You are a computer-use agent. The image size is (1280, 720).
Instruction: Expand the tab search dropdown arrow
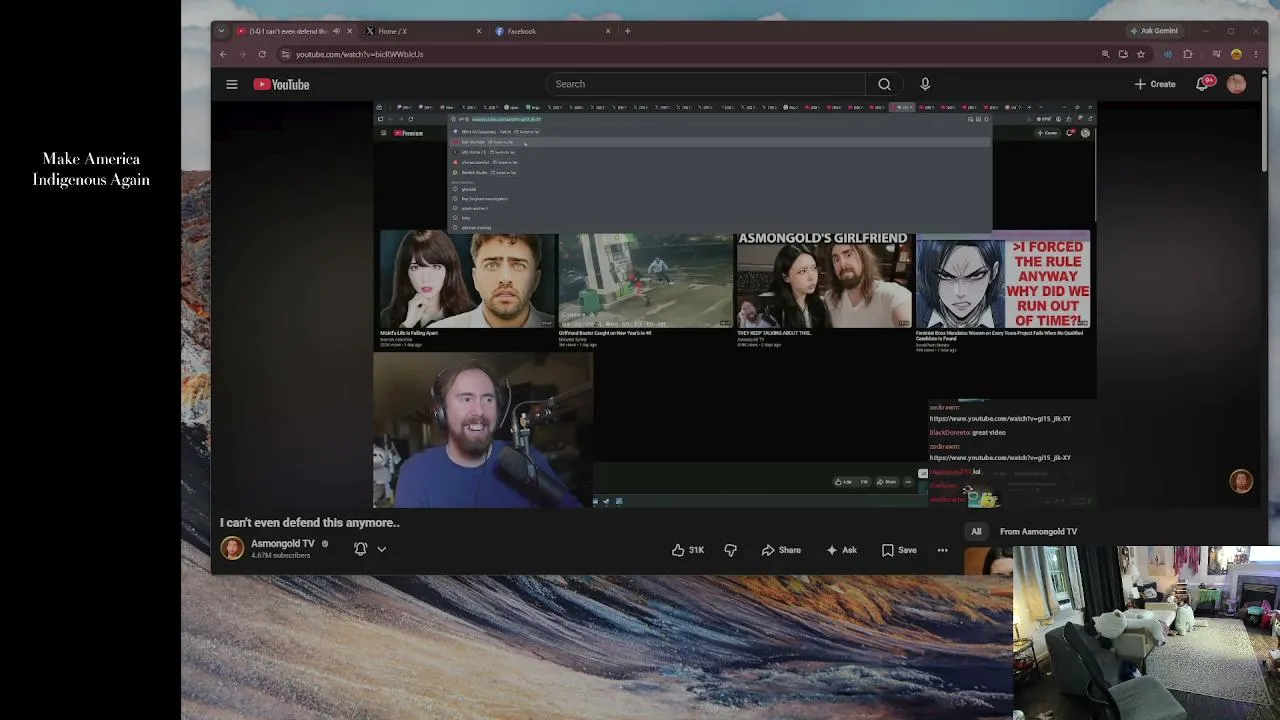point(221,31)
